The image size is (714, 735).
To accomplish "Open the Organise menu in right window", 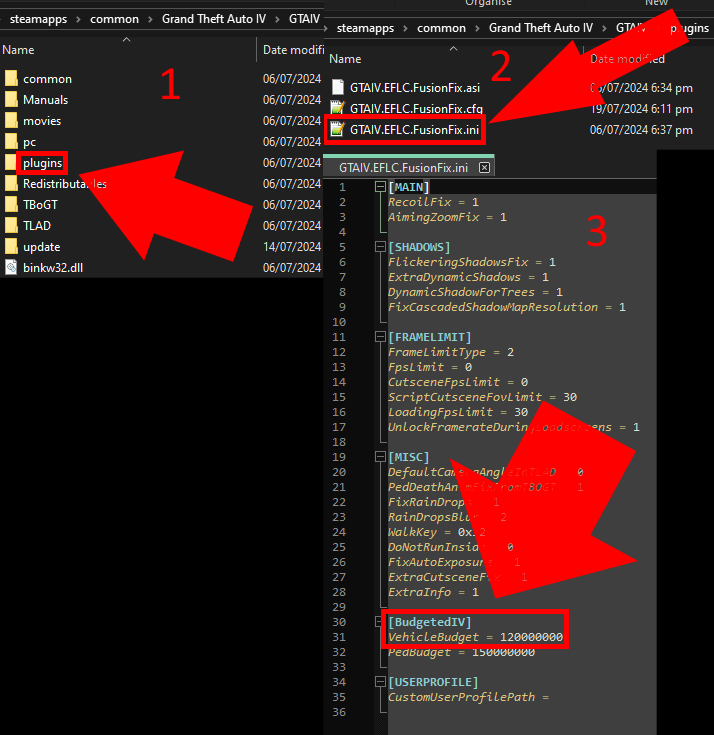I will [488, 3].
